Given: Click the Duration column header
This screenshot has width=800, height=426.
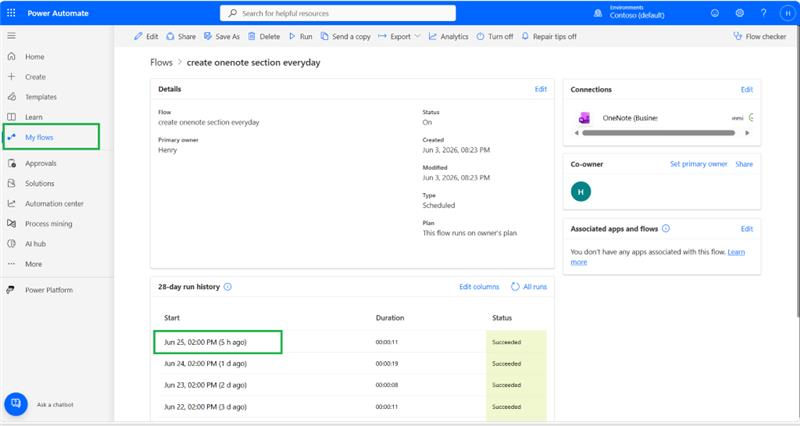Looking at the screenshot, I should pyautogui.click(x=390, y=317).
